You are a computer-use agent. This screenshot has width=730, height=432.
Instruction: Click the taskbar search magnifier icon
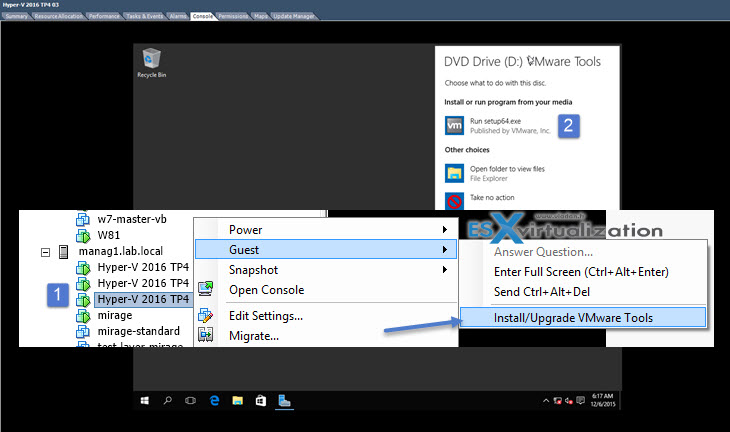coord(168,400)
